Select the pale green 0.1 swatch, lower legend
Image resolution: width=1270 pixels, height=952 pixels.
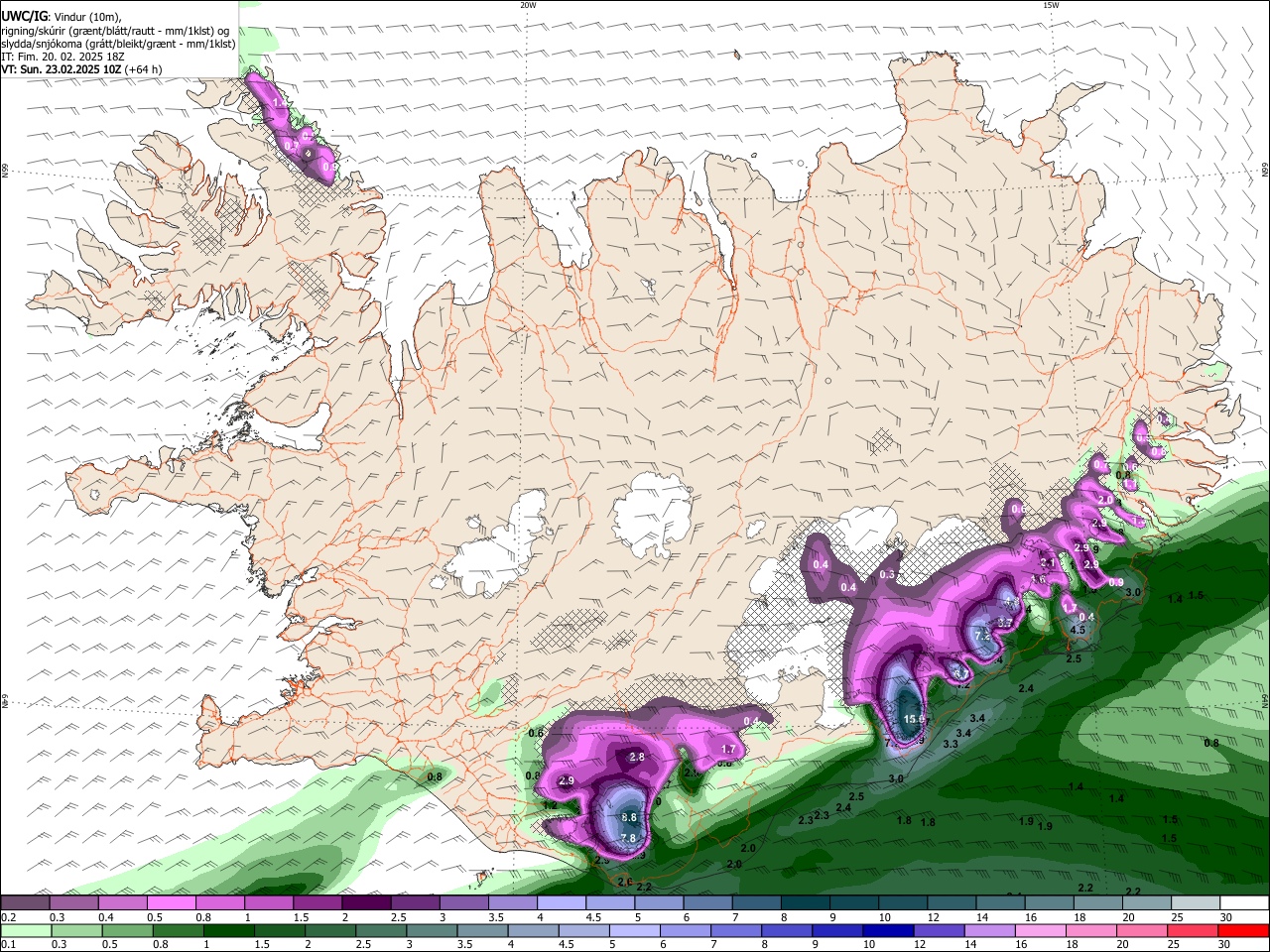click(x=26, y=930)
